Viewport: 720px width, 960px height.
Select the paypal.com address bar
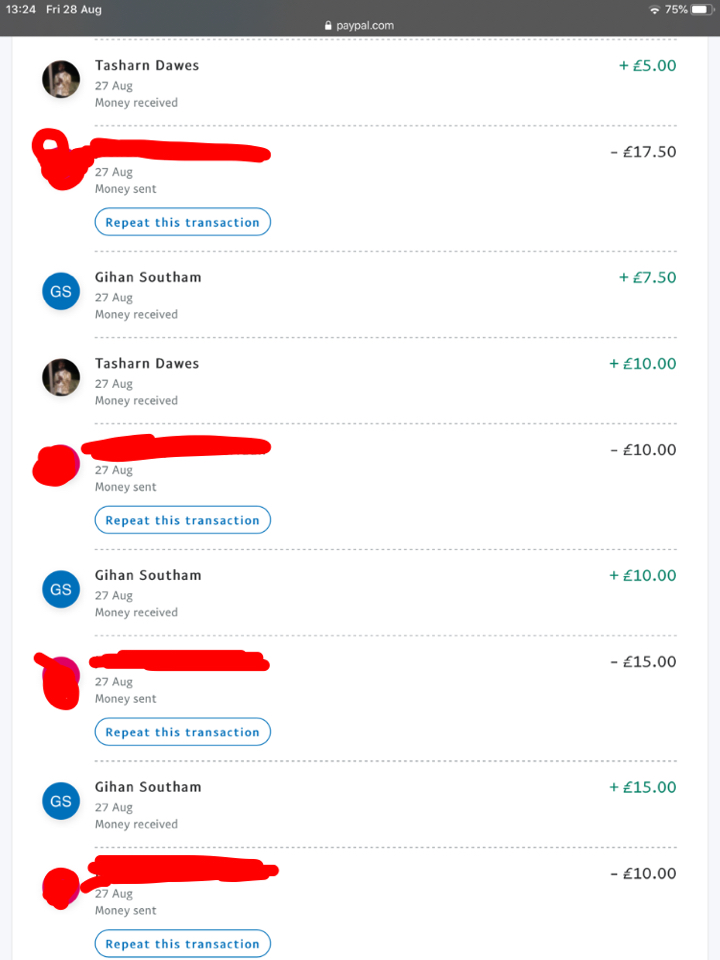[359, 26]
